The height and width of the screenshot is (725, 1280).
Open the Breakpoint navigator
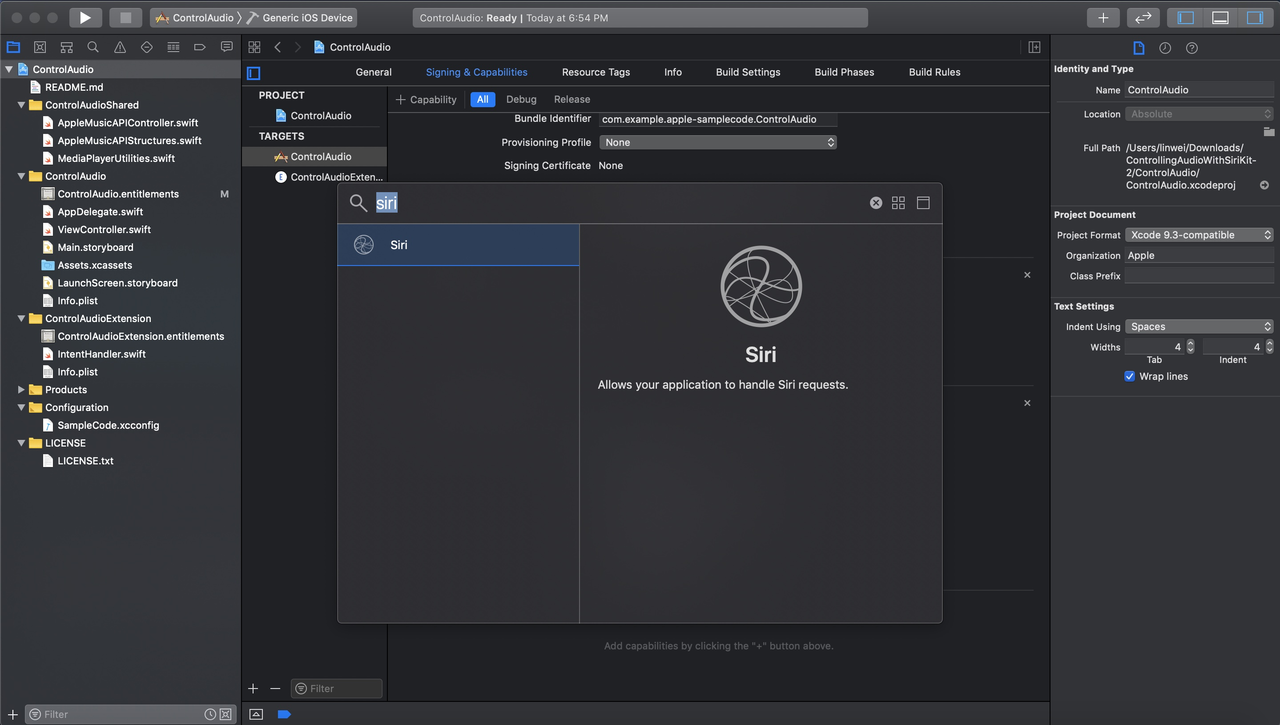click(x=200, y=47)
